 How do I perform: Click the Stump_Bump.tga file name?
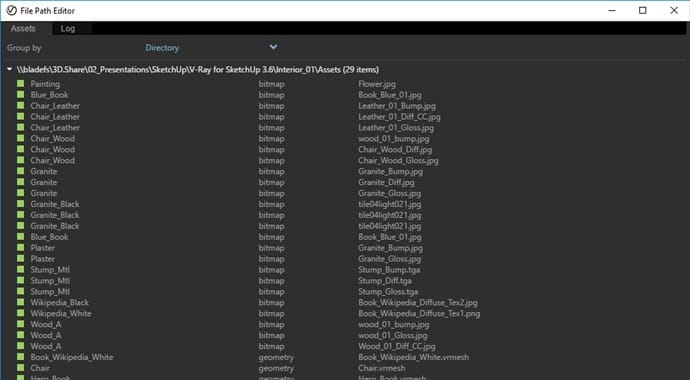[x=389, y=270]
